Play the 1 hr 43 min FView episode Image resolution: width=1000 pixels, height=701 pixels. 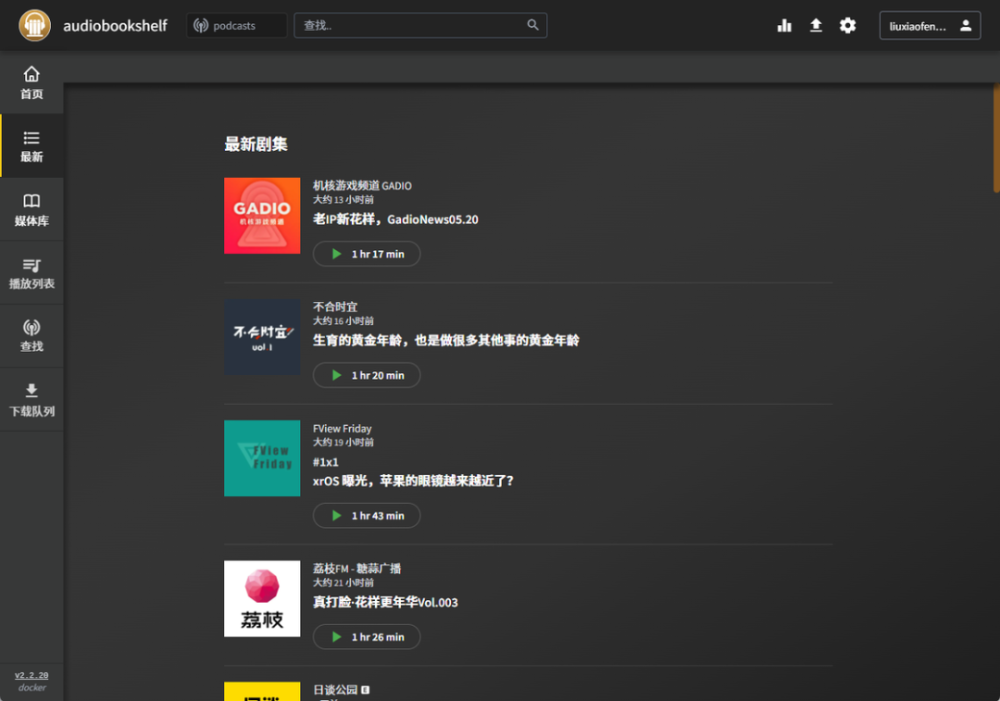coord(367,515)
